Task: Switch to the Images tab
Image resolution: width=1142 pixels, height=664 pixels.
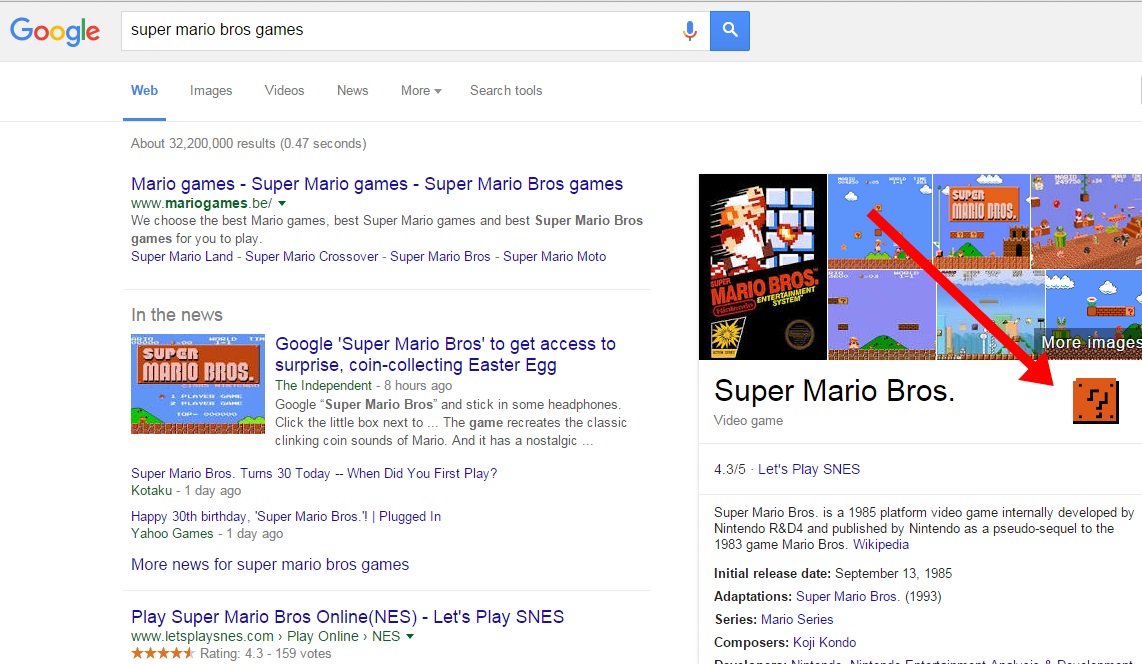Action: (x=211, y=90)
